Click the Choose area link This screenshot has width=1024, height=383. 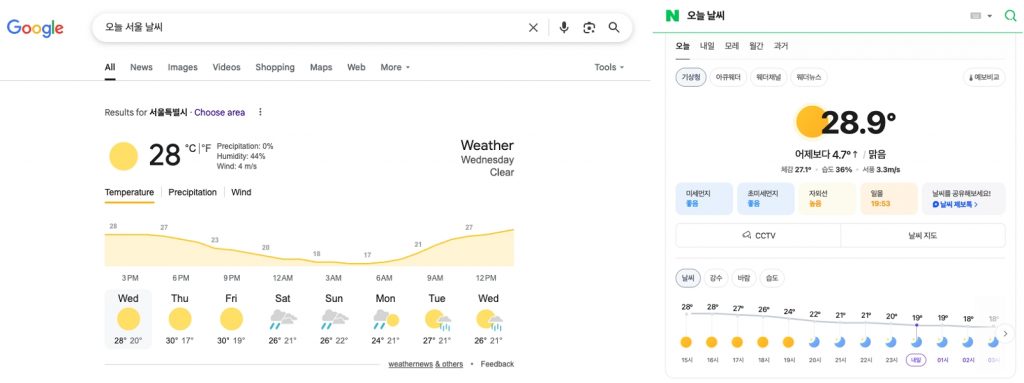tap(219, 112)
